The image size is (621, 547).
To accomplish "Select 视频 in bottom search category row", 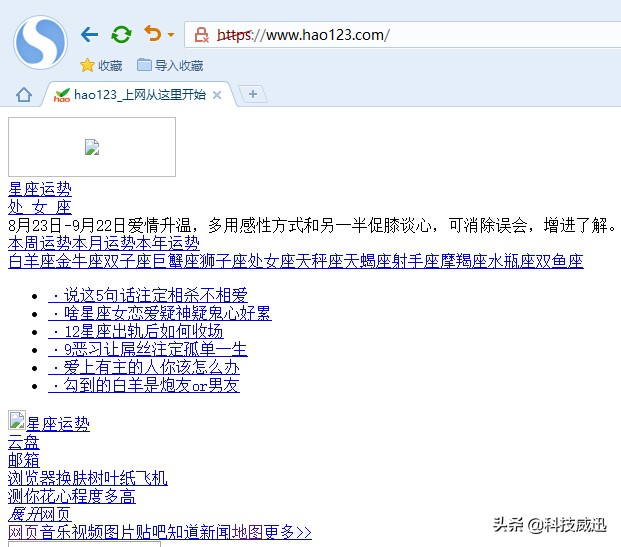I will (x=88, y=532).
